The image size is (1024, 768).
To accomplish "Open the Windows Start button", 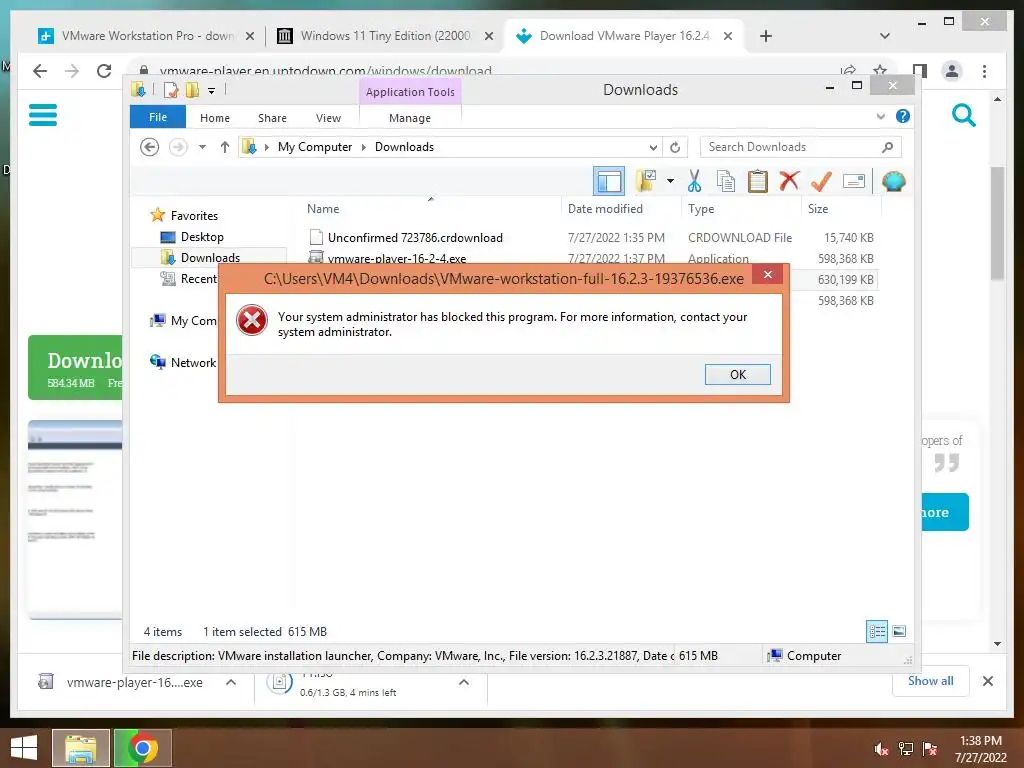I will (x=24, y=748).
